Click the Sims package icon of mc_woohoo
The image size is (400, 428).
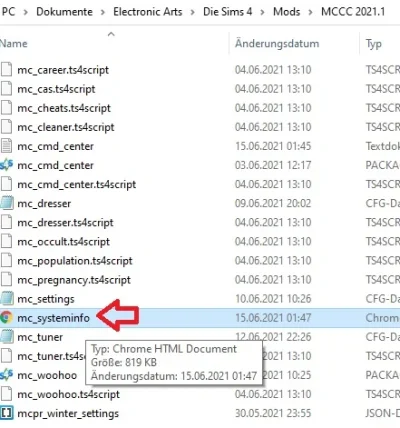(6, 375)
